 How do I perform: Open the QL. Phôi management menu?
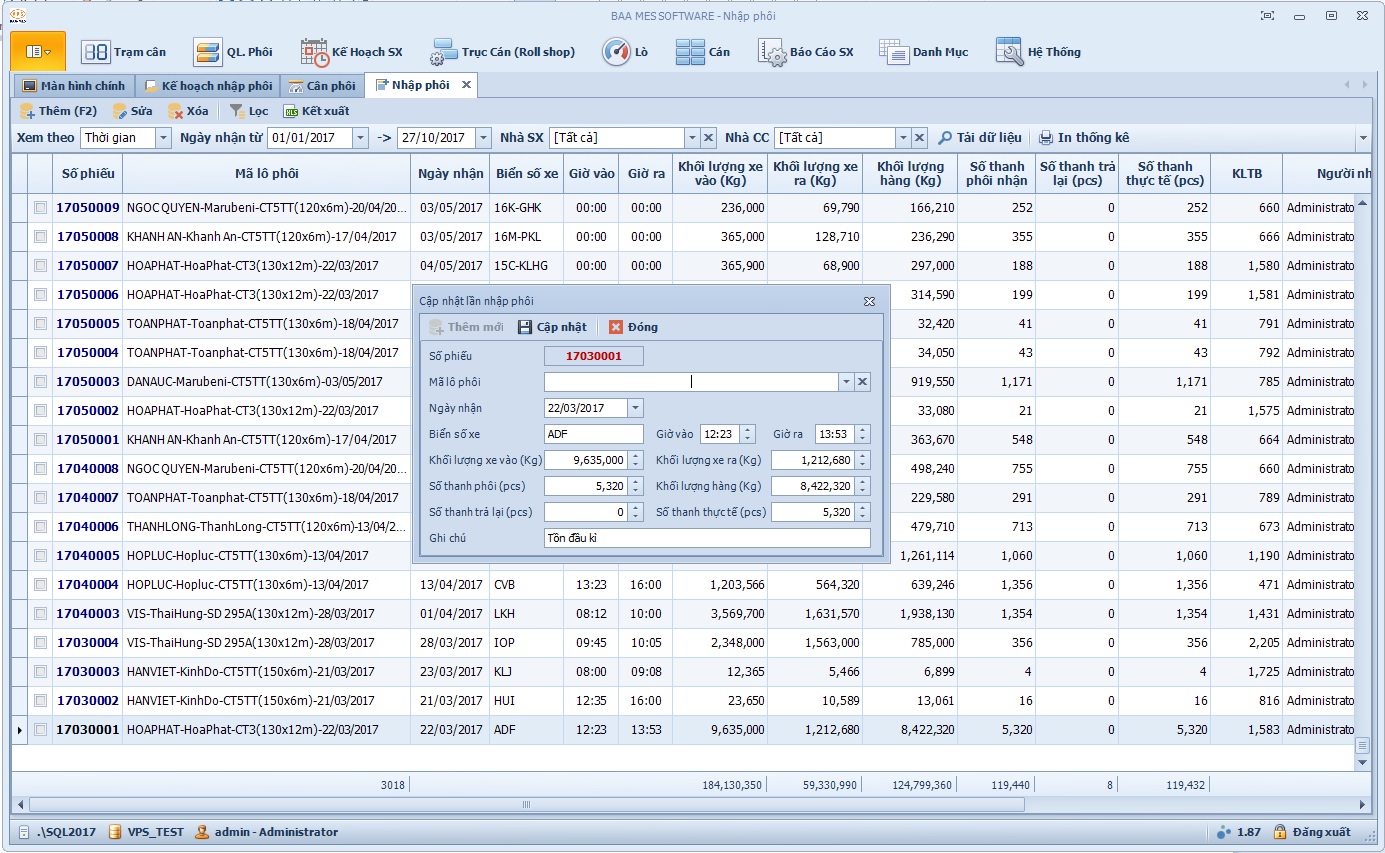tap(233, 52)
